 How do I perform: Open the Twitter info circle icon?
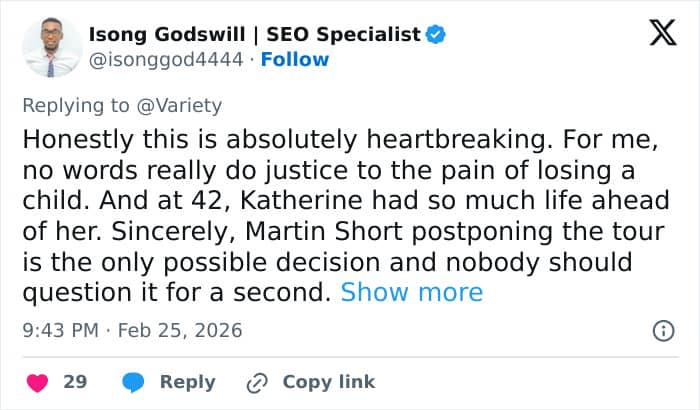tap(662, 330)
